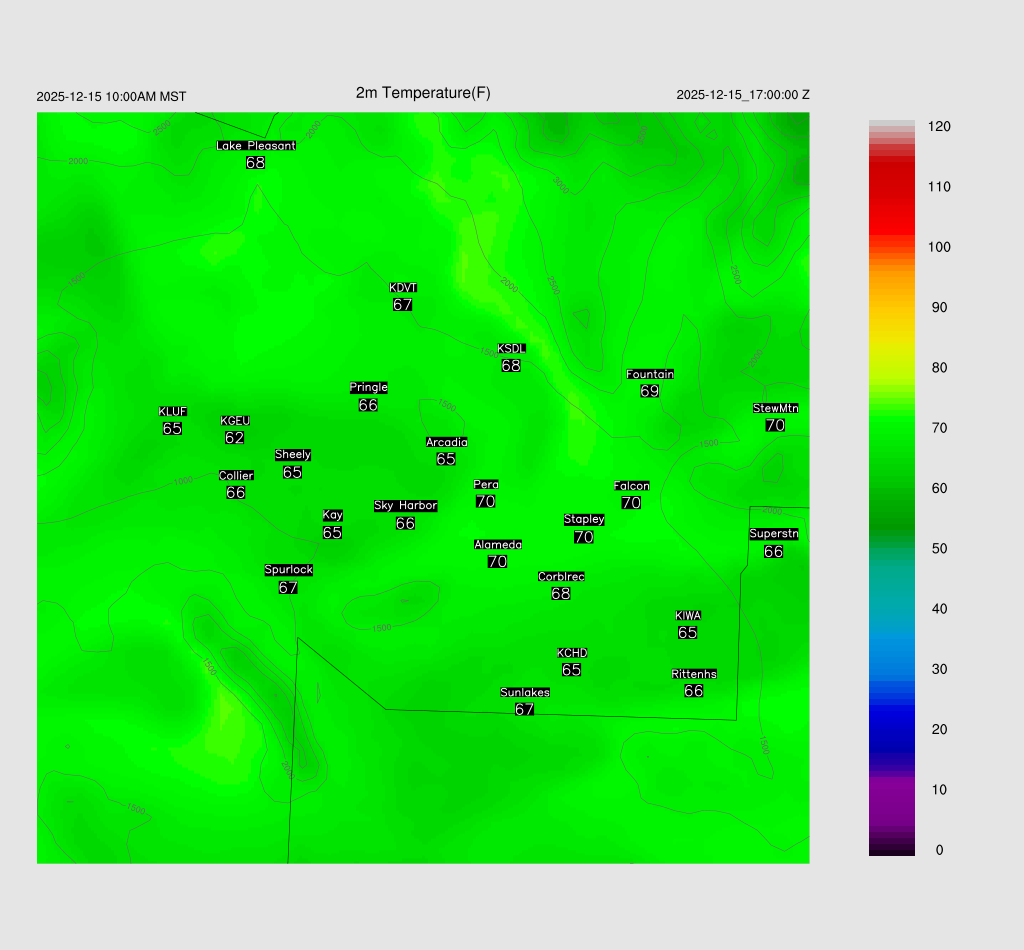Click the KSDL temperature reading

511,366
